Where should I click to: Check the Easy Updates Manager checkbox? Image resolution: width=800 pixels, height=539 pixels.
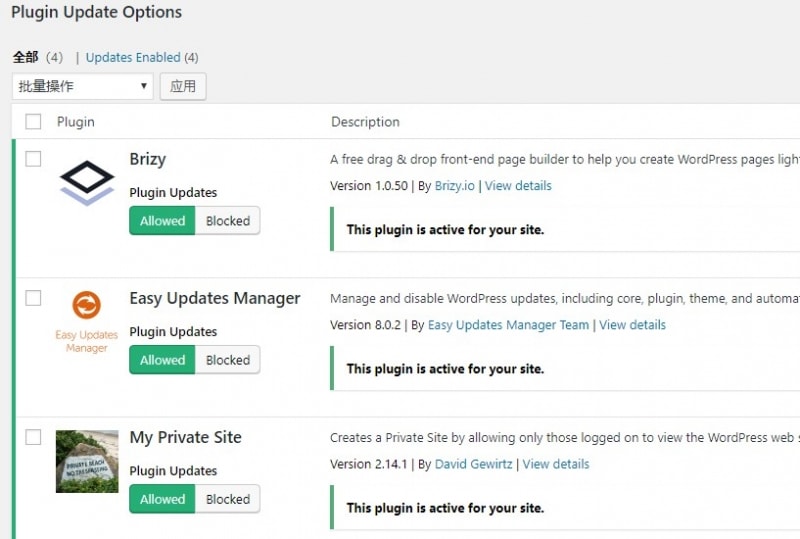(x=34, y=298)
